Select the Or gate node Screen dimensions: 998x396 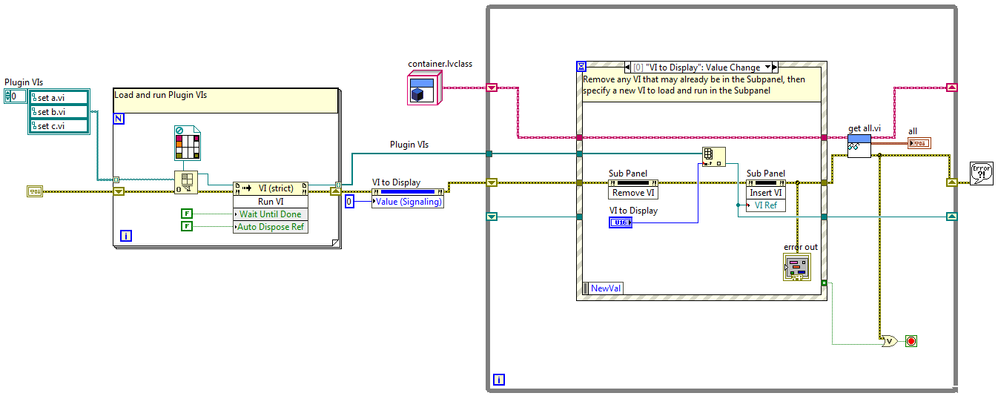pos(890,341)
